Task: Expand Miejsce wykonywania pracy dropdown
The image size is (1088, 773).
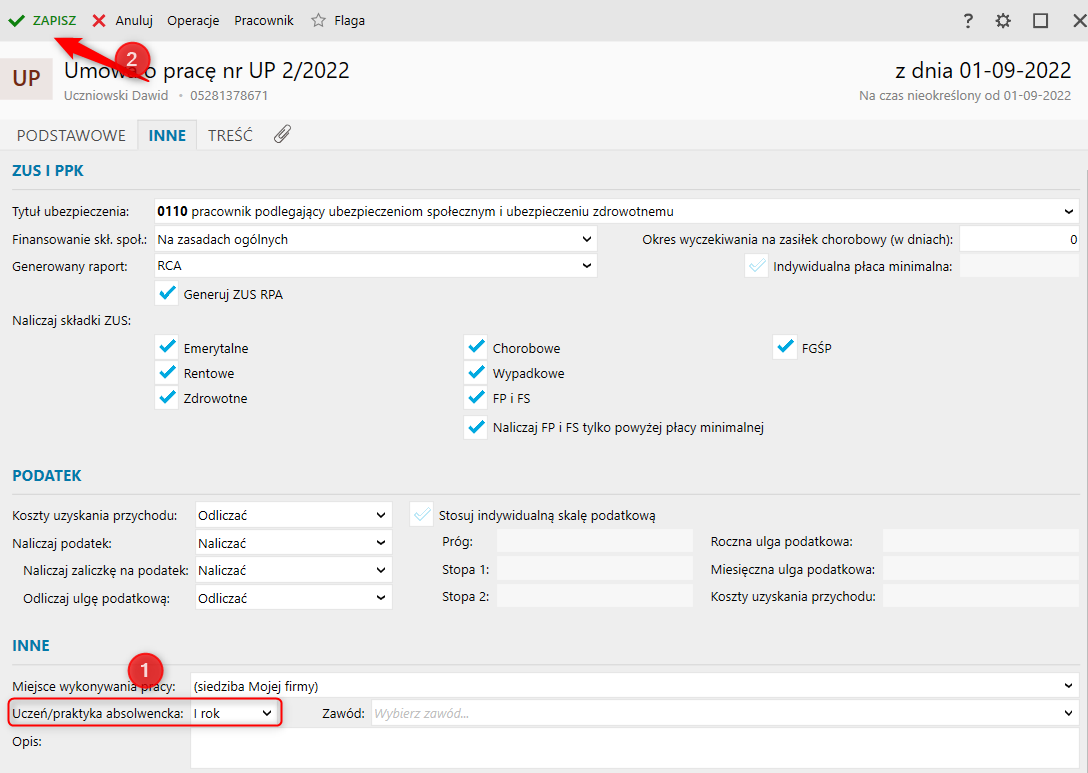Action: coord(1069,686)
